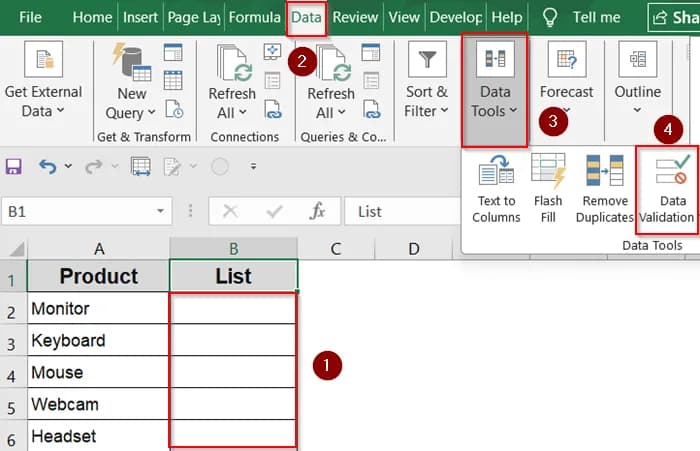Click the Outline group icon

pos(638,59)
